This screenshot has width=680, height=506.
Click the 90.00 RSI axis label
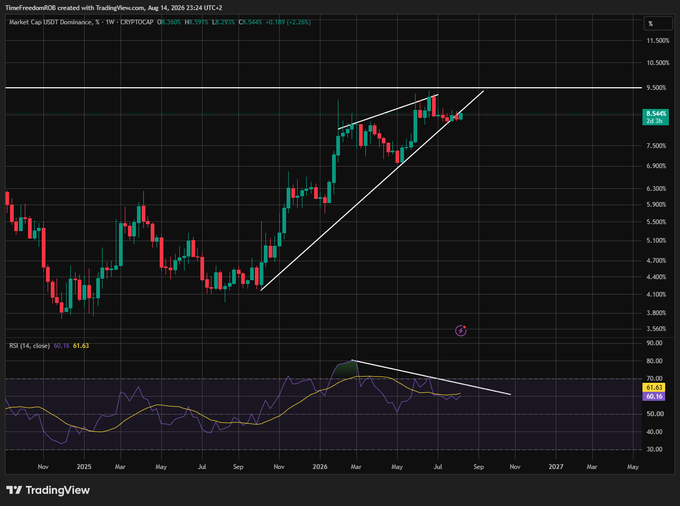click(654, 343)
